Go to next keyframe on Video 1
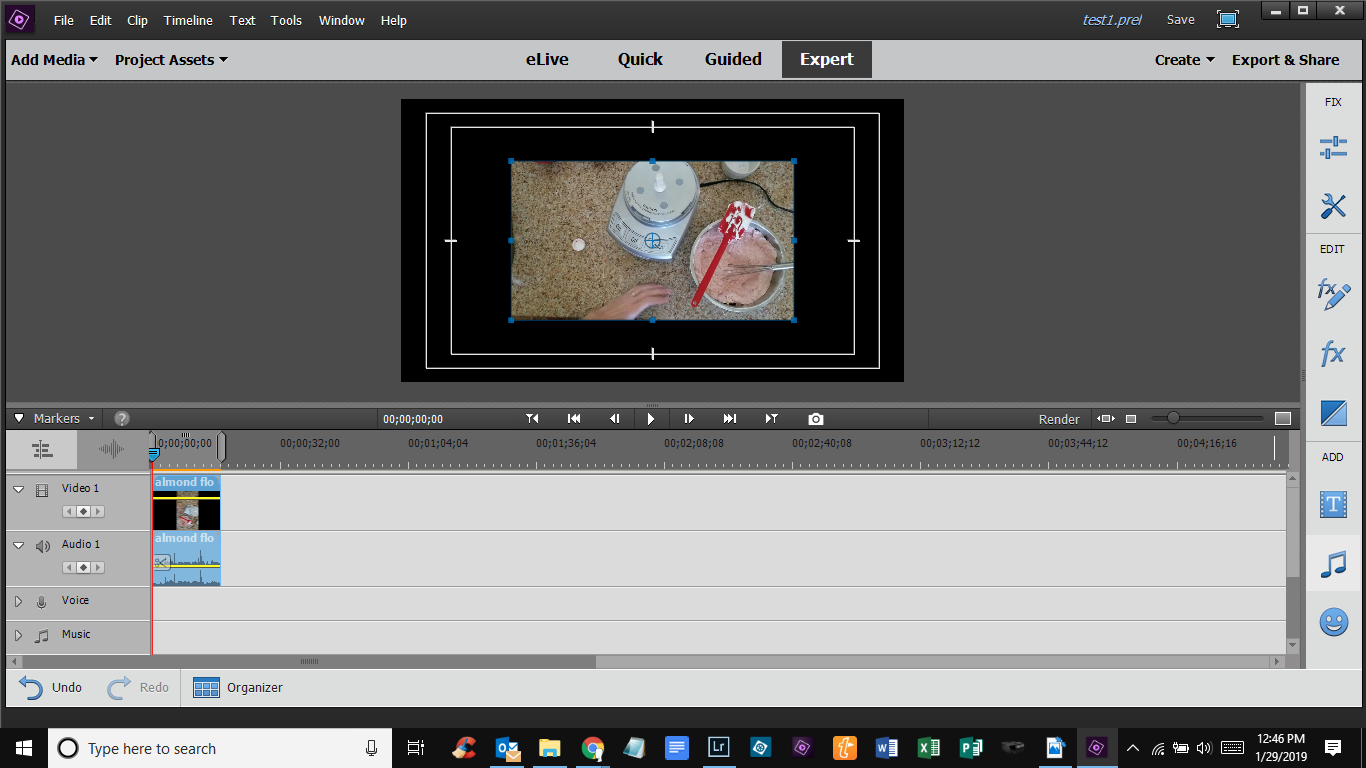 (x=98, y=511)
